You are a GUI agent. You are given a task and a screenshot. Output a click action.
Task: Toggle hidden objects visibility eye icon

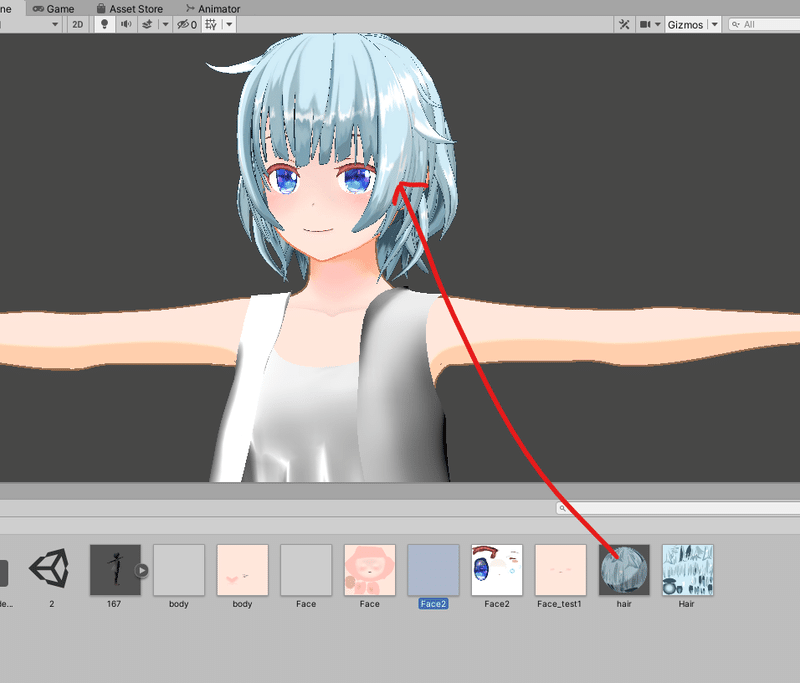click(187, 24)
